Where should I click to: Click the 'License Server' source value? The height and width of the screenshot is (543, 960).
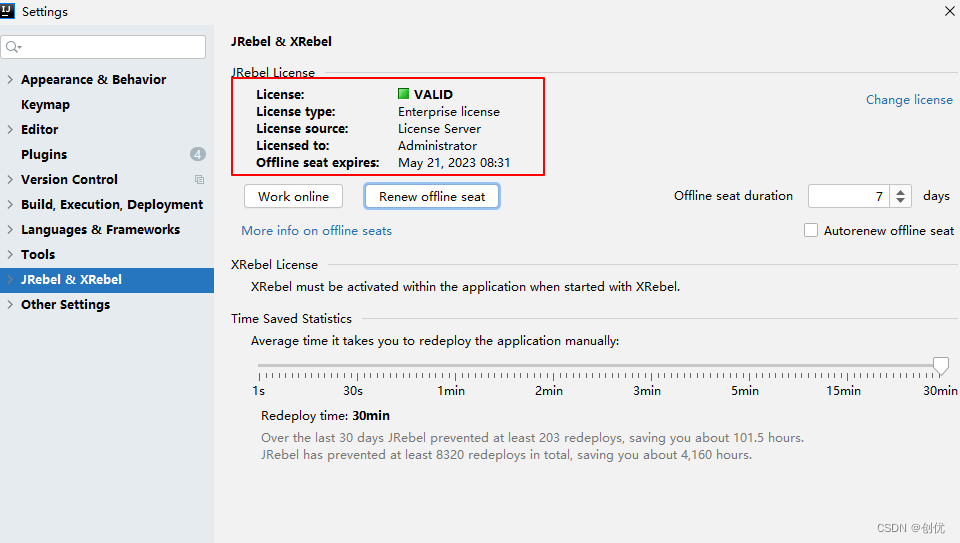click(x=440, y=129)
